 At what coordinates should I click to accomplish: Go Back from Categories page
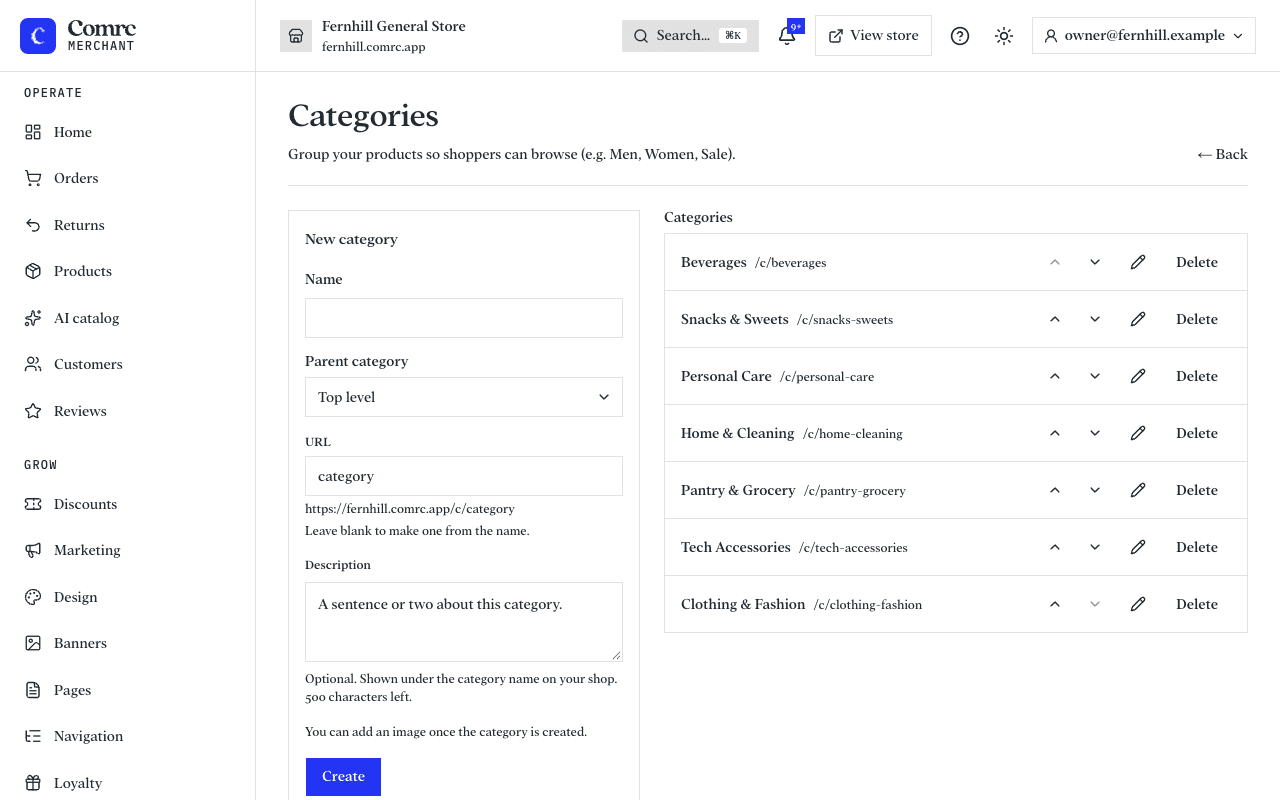click(x=1222, y=154)
